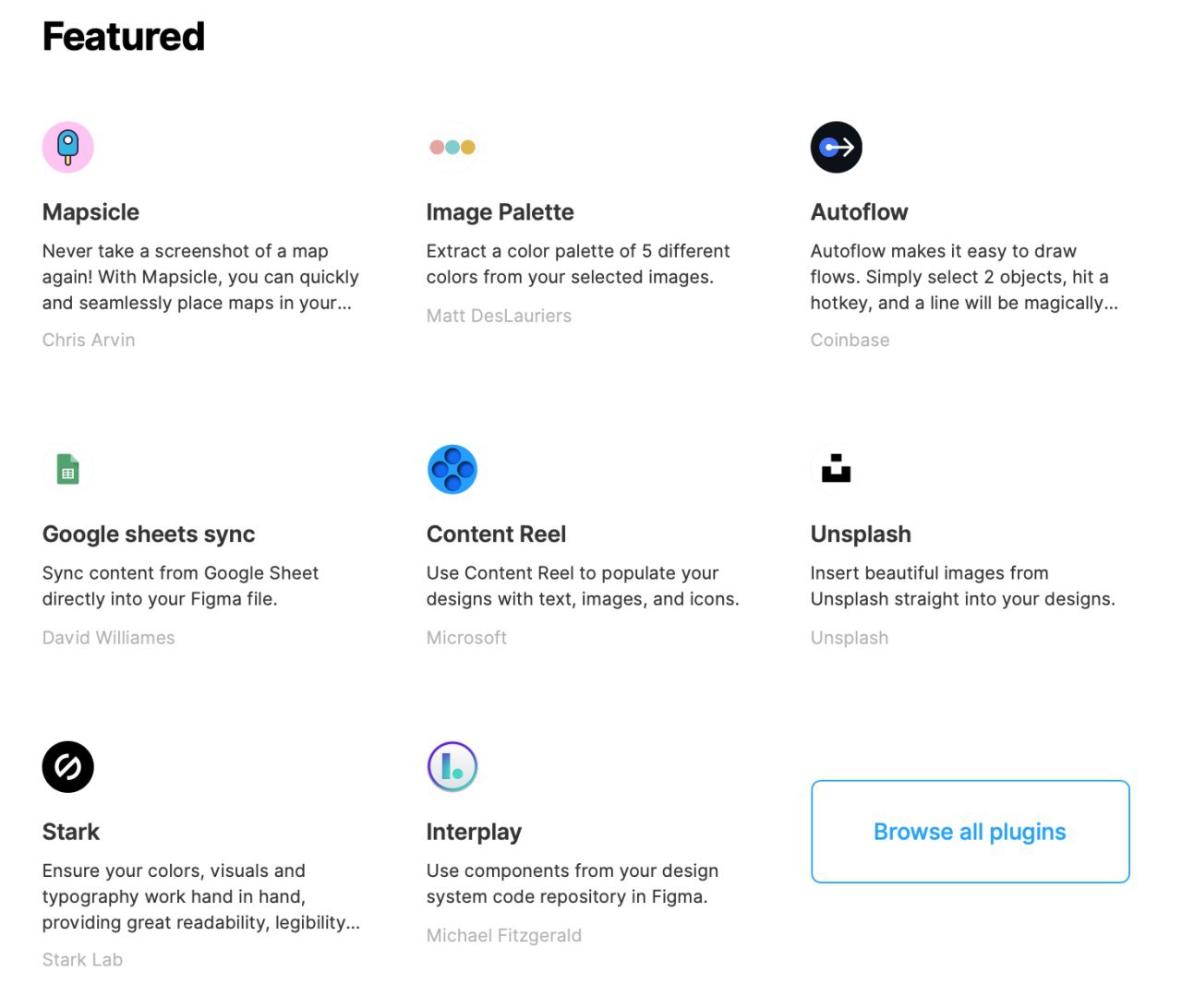Open the Unsplash plugin title
1182x1008 pixels.
861,534
